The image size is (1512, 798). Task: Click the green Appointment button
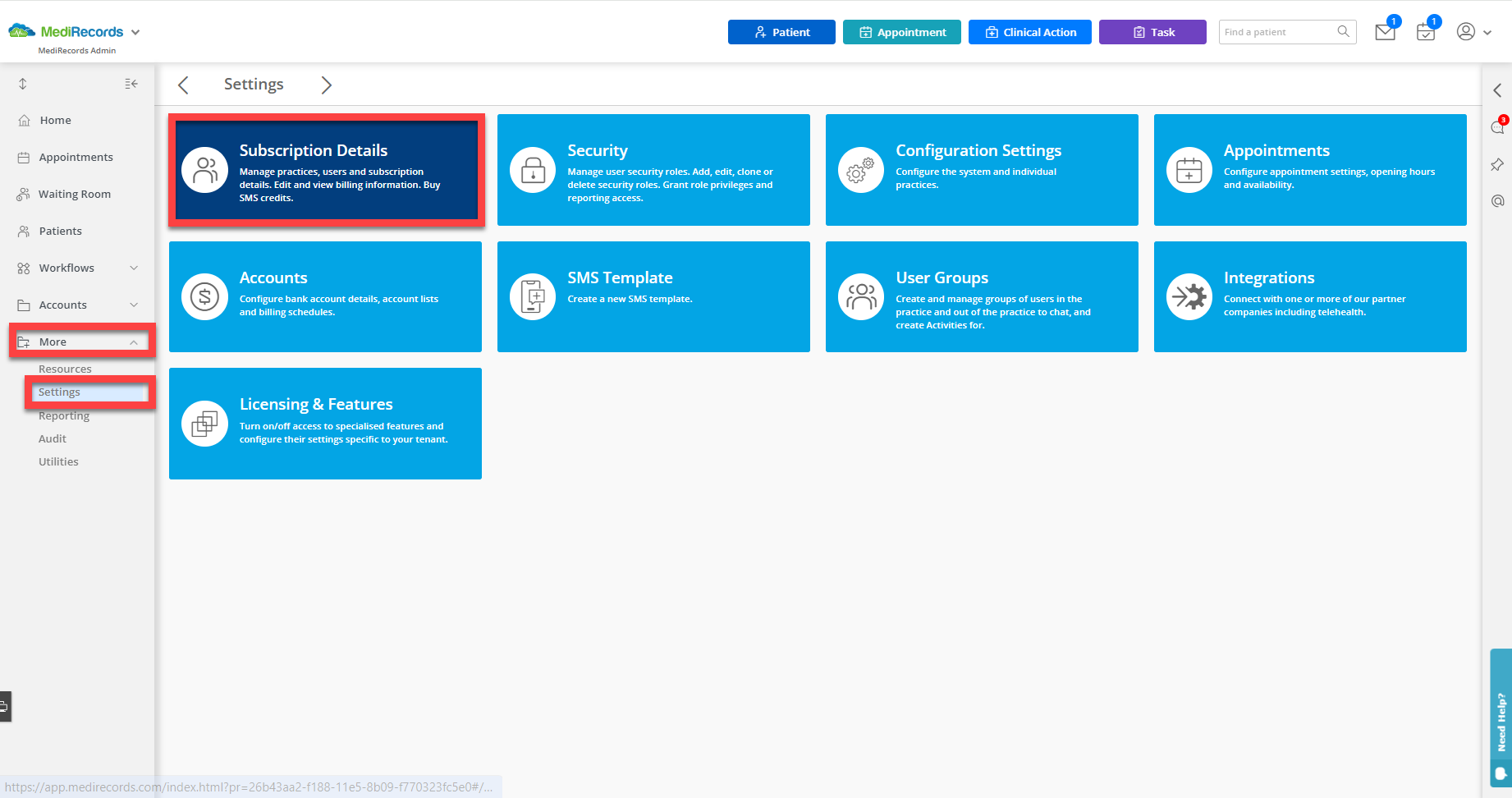coord(902,32)
